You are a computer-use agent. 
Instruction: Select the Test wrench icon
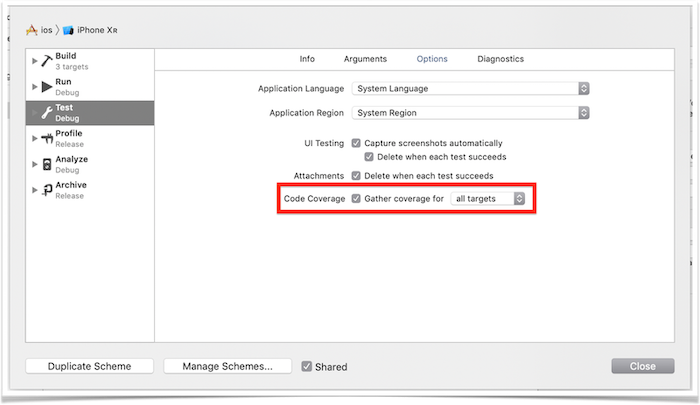(47, 113)
